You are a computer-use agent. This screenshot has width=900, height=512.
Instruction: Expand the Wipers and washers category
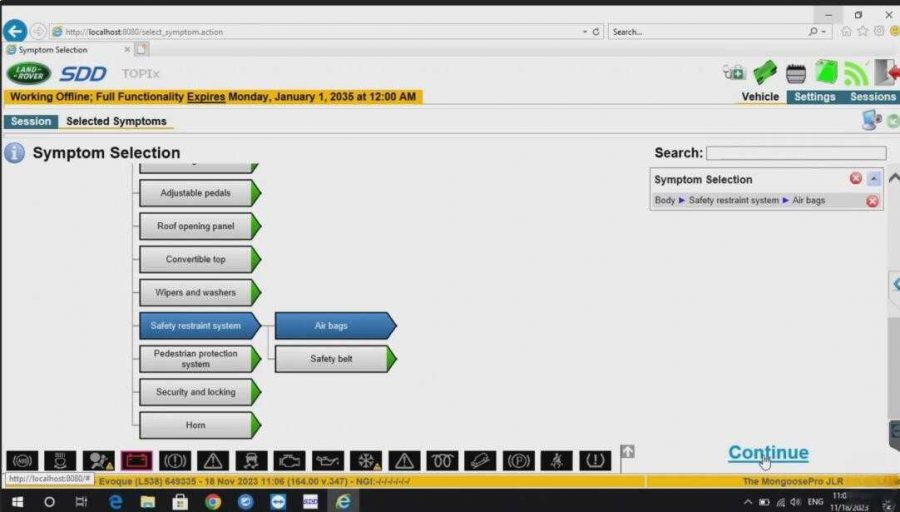coord(196,293)
